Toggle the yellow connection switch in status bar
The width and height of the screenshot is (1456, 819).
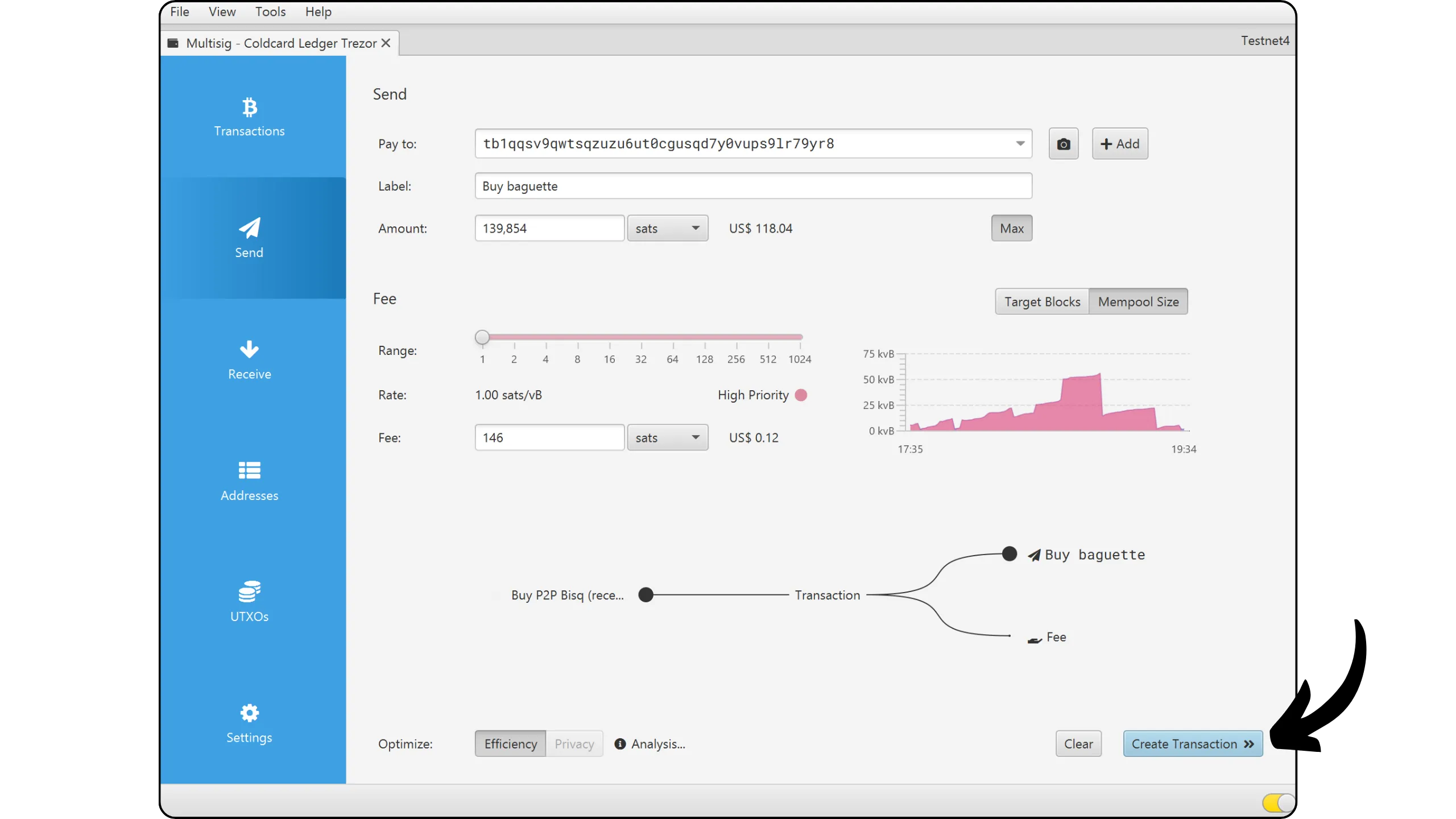point(1277,803)
